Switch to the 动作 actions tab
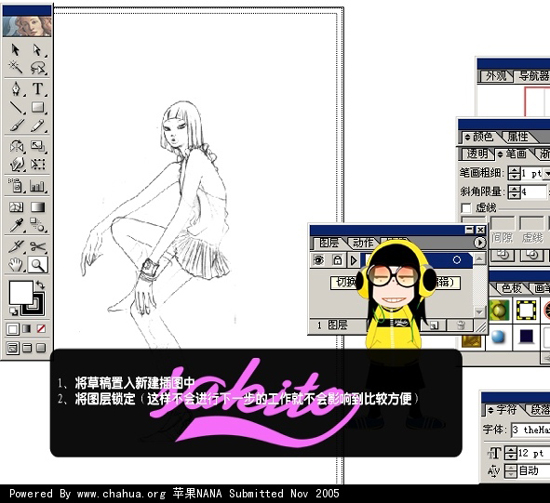The image size is (550, 503). click(363, 243)
